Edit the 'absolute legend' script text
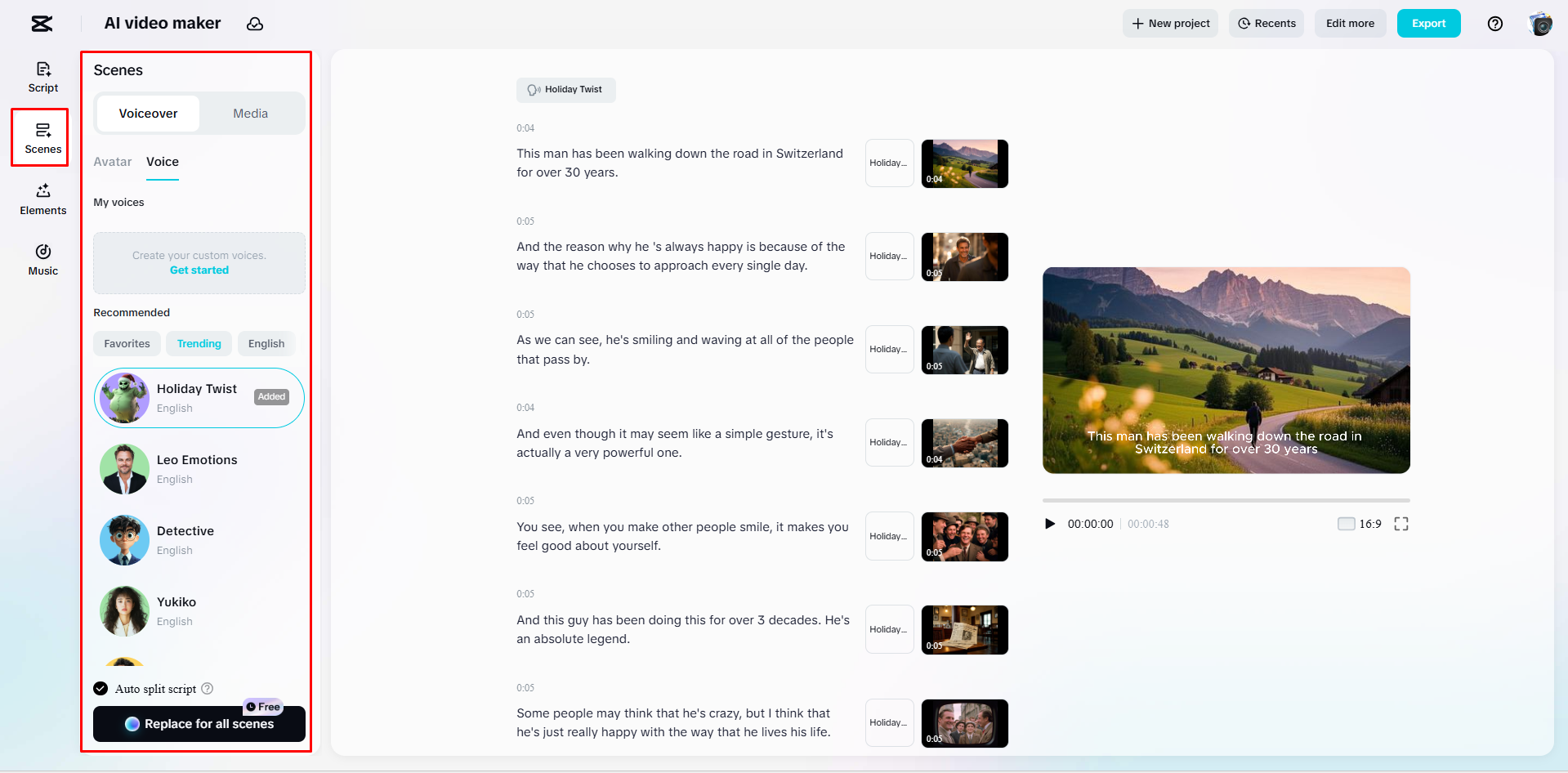1568x773 pixels. (683, 629)
